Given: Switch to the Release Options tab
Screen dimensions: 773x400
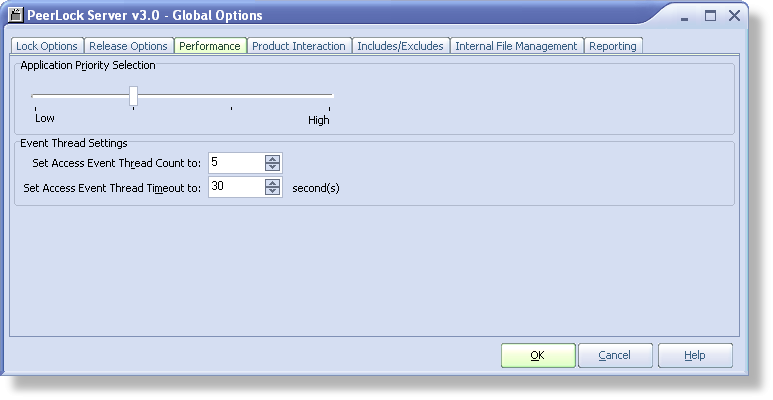Looking at the screenshot, I should pos(129,46).
